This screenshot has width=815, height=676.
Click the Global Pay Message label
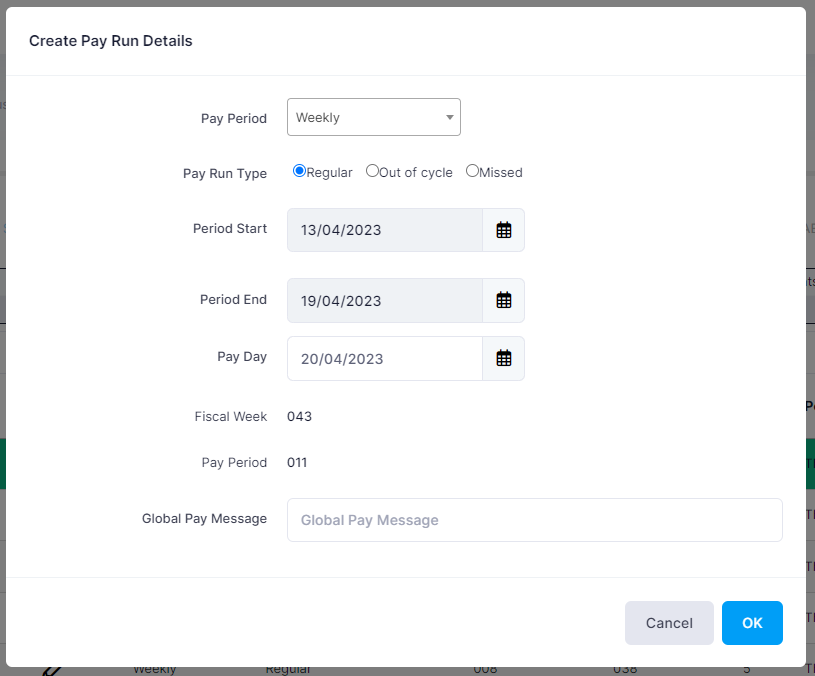point(204,518)
